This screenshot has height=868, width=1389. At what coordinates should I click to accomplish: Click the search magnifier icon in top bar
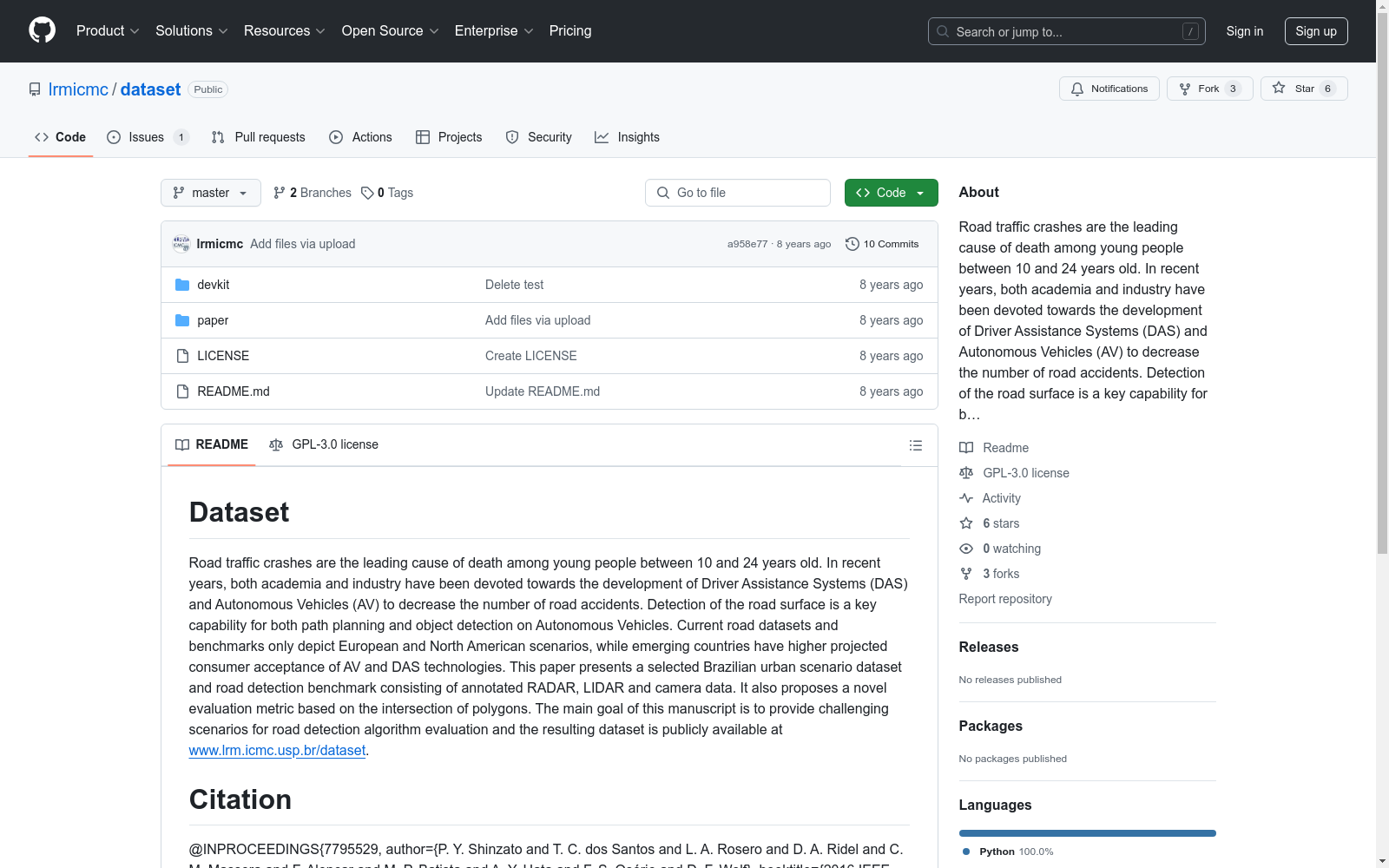pos(943,31)
